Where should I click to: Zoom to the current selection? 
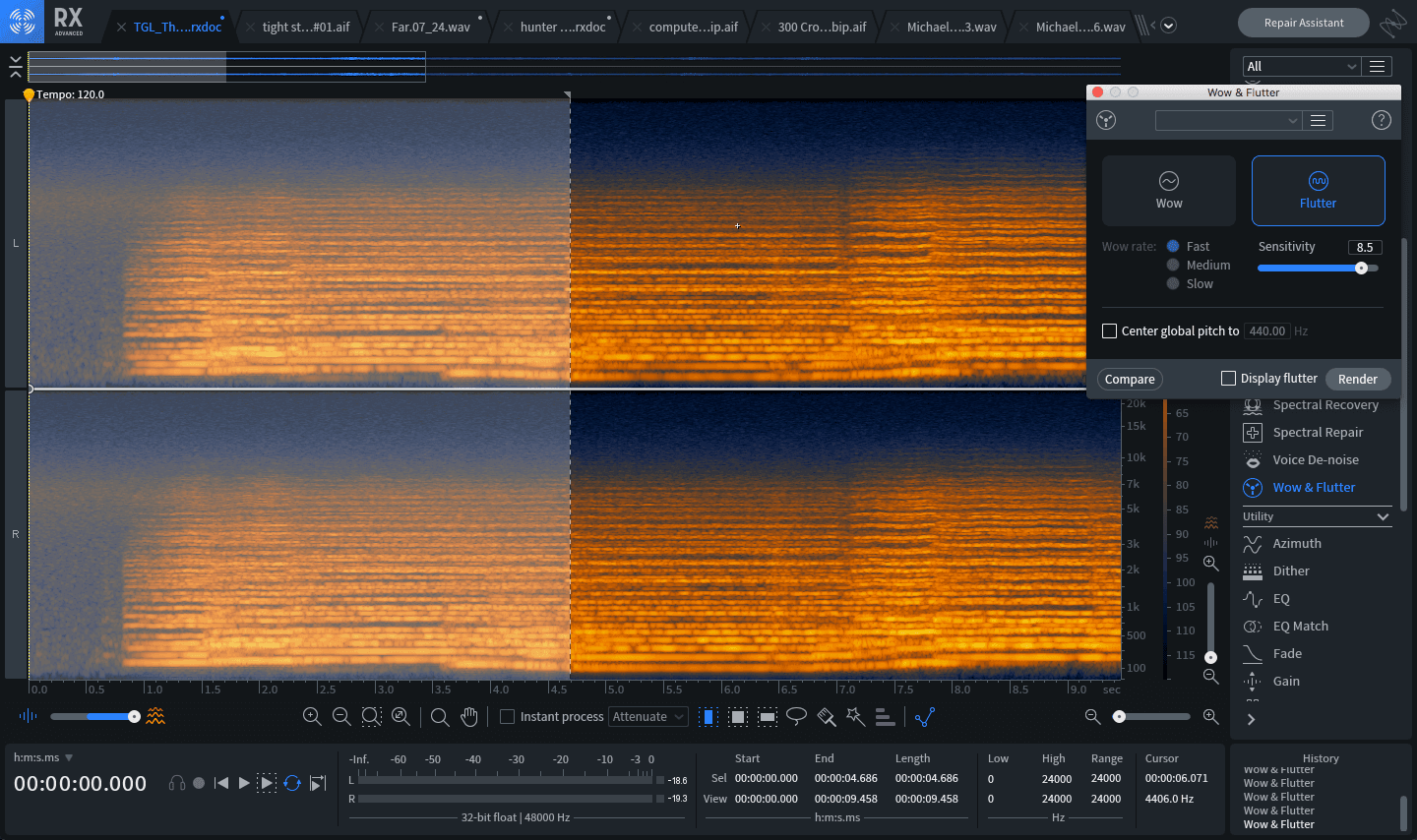point(371,717)
